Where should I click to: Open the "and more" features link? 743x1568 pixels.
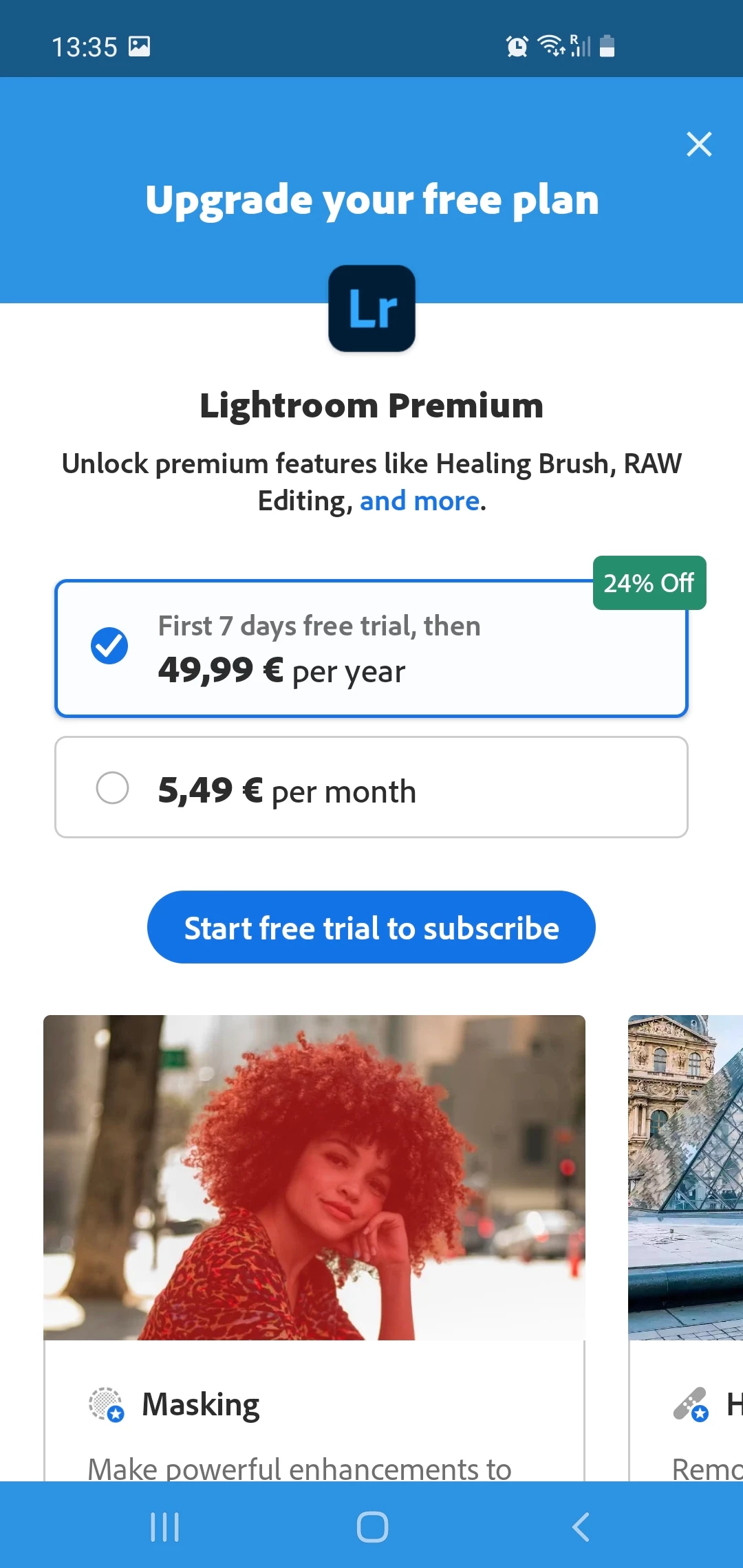point(420,501)
